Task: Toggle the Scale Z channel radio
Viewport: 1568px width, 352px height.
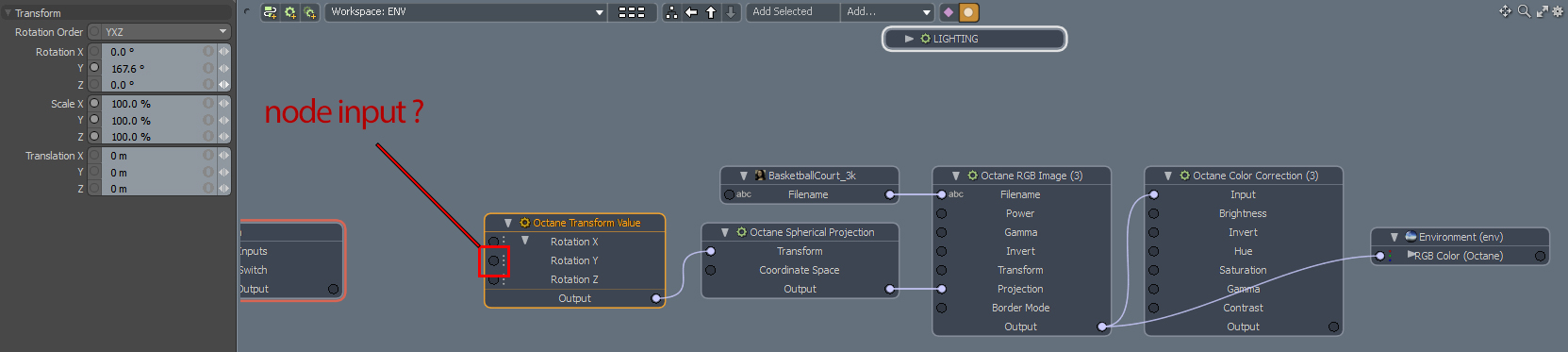Action: pos(94,137)
